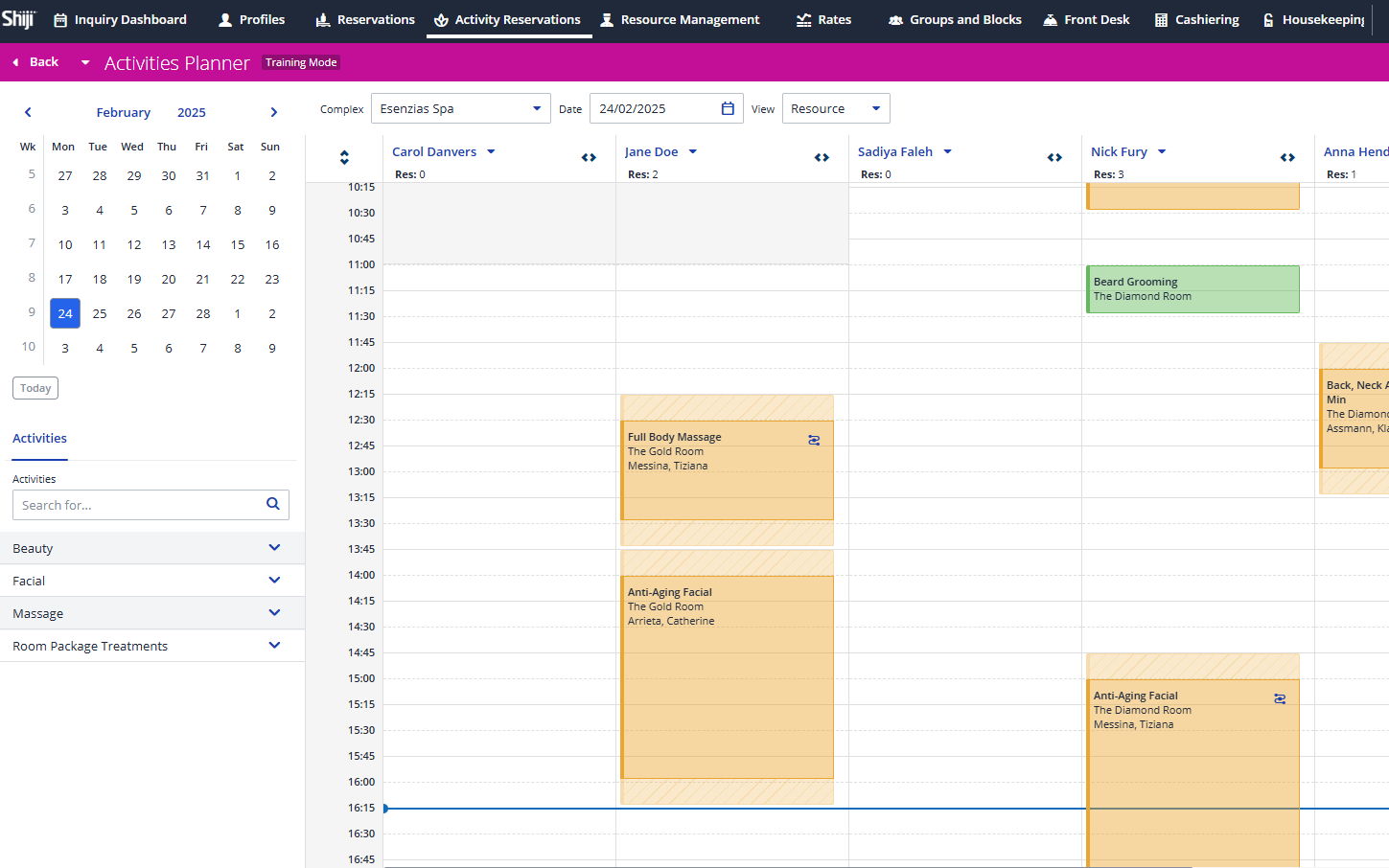
Task: Click the vertical time-scale expand arrows
Action: (x=344, y=157)
